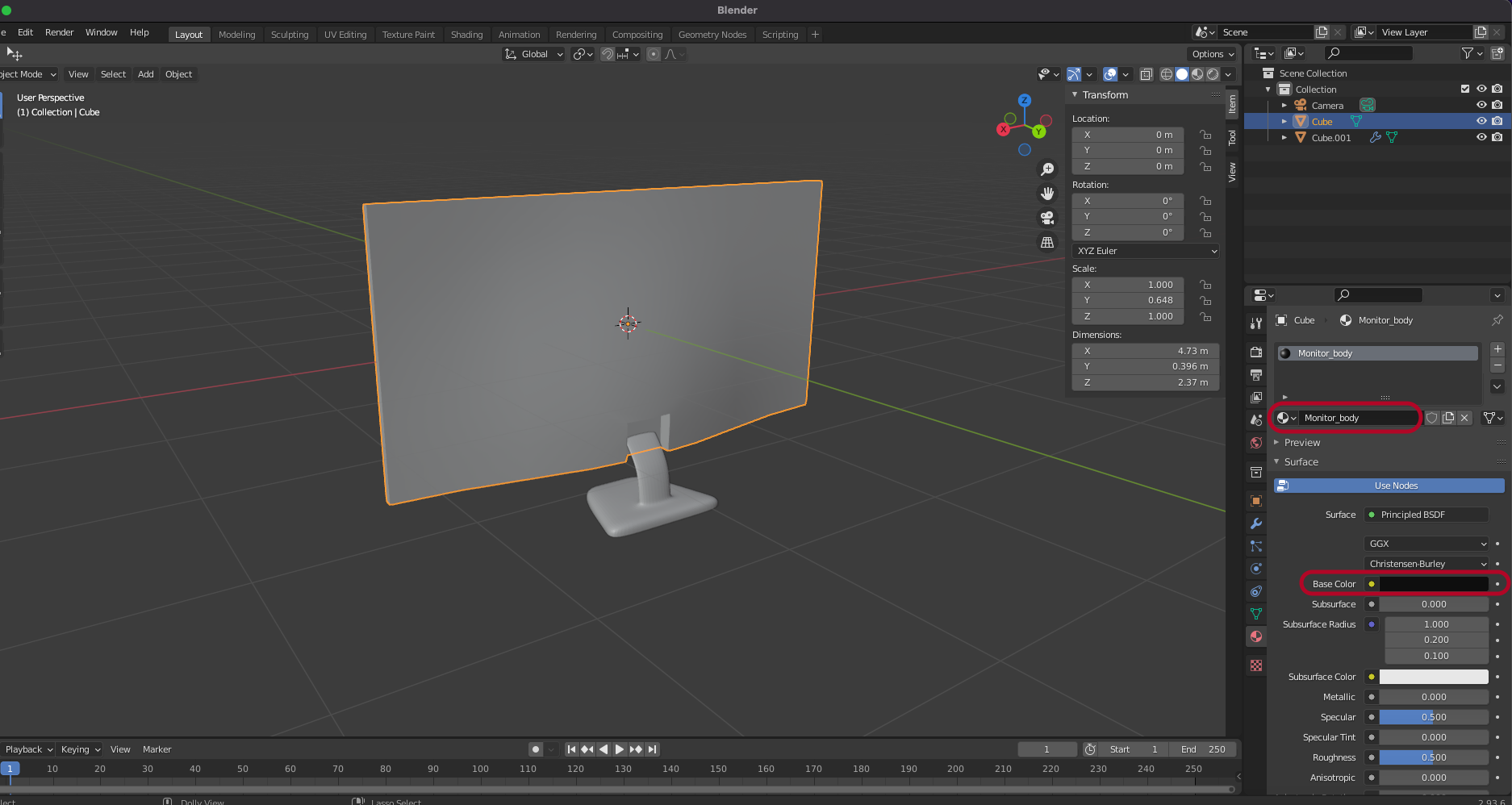1512x805 pixels.
Task: Select rendered viewport shading
Action: pos(1213,74)
